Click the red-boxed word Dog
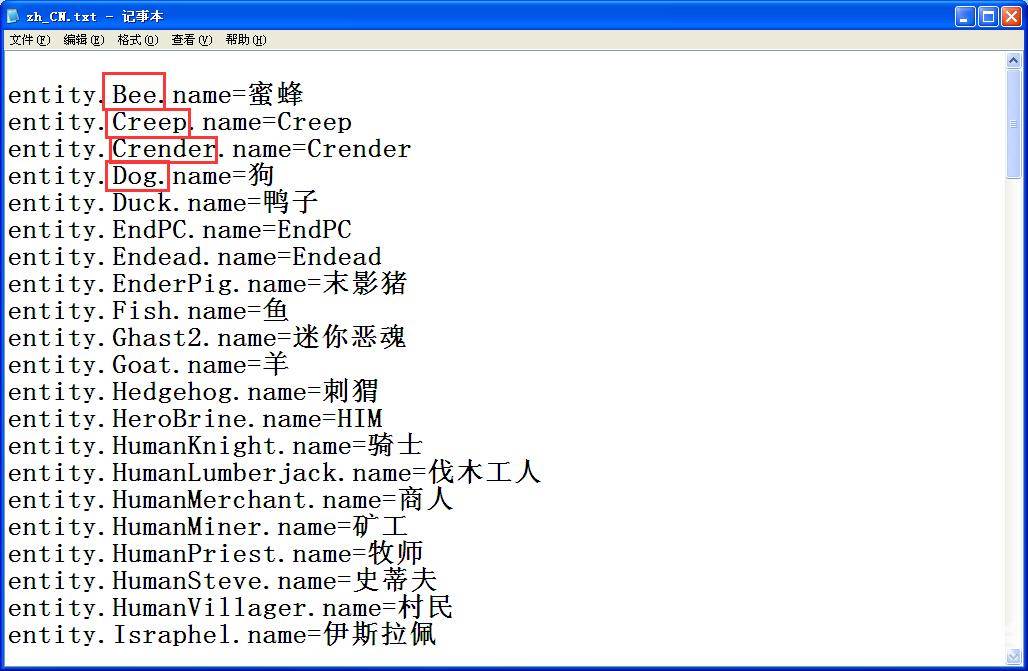Image resolution: width=1028 pixels, height=671 pixels. pos(136,176)
